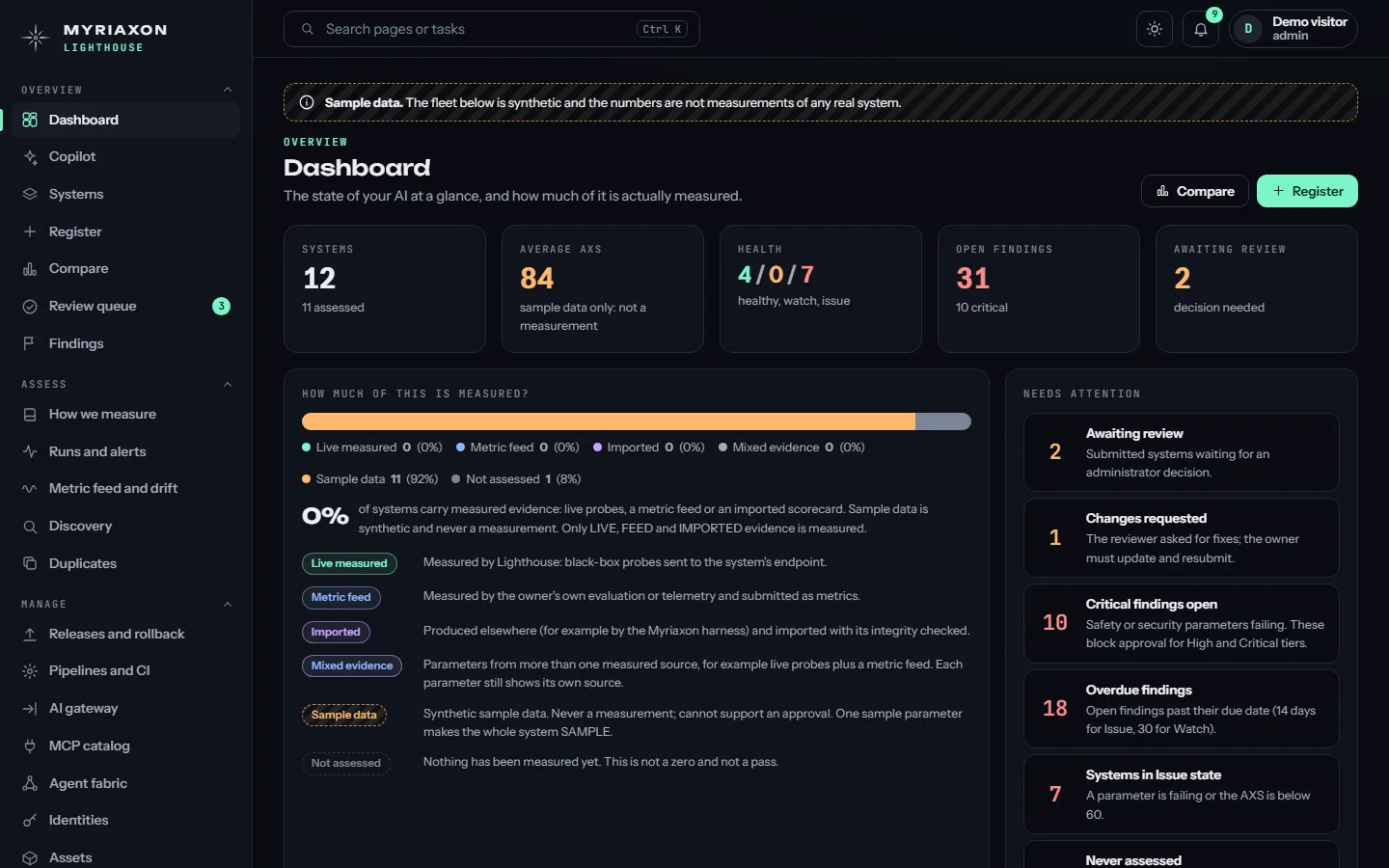Click the AI gateway arrow icon

point(30,709)
